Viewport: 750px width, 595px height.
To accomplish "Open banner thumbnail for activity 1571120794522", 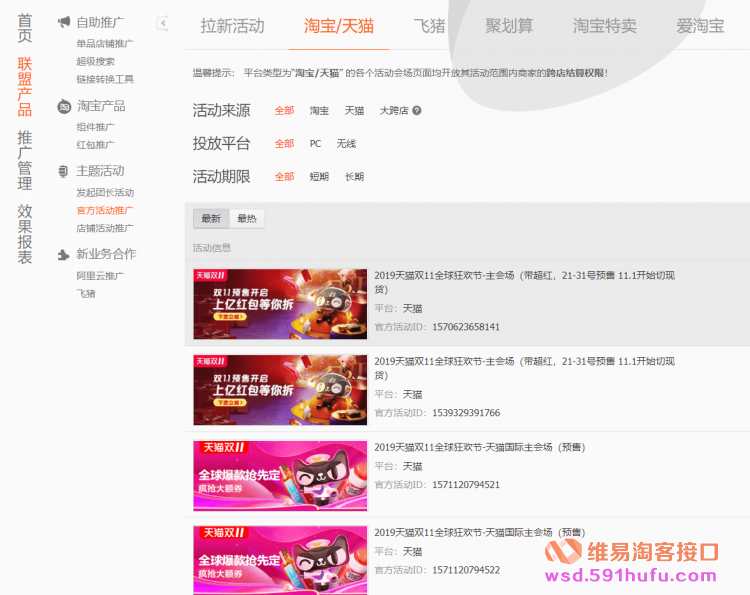I will (280, 560).
